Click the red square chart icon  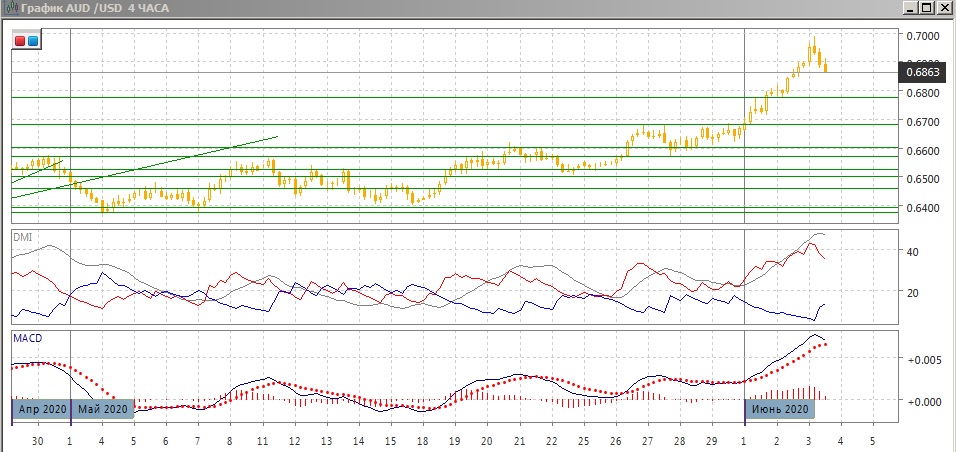pyautogui.click(x=20, y=41)
